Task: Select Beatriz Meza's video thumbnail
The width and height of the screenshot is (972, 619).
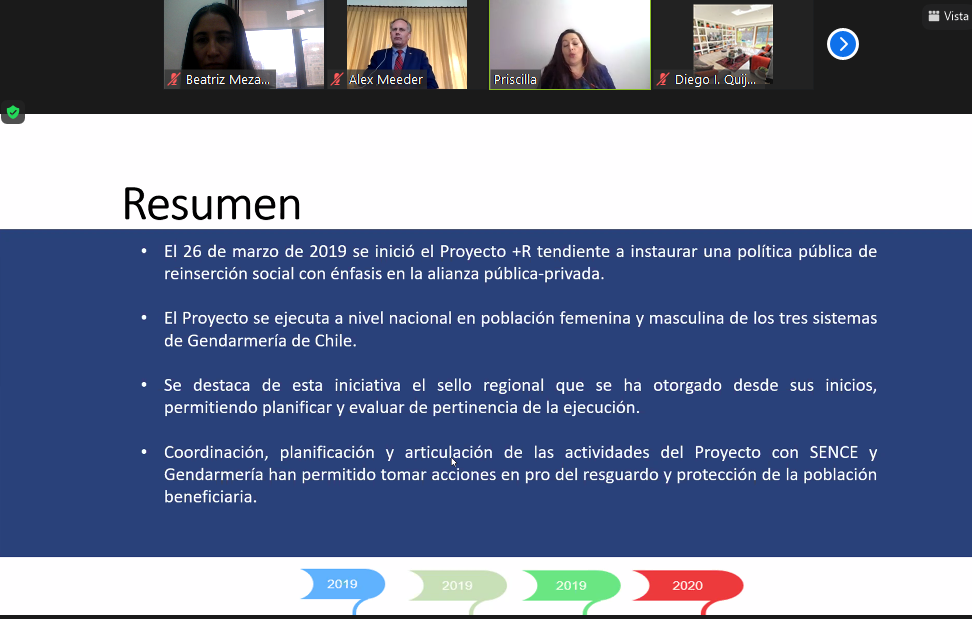Action: coord(243,38)
